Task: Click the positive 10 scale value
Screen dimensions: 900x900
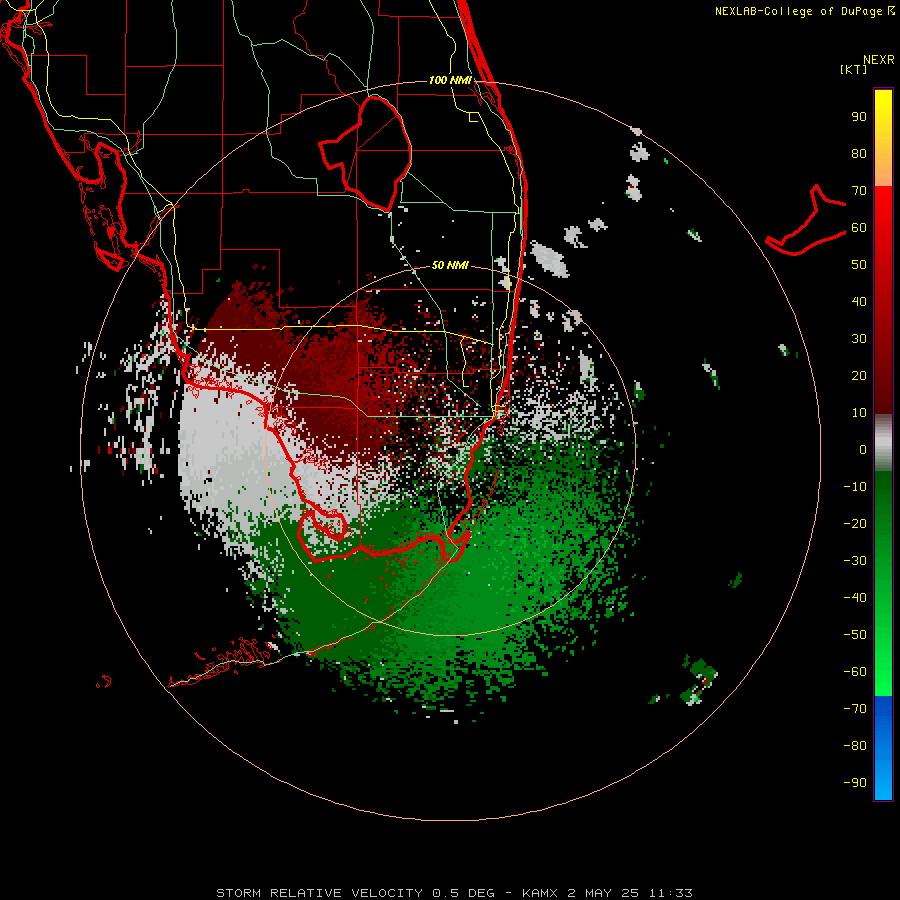Action: (859, 413)
